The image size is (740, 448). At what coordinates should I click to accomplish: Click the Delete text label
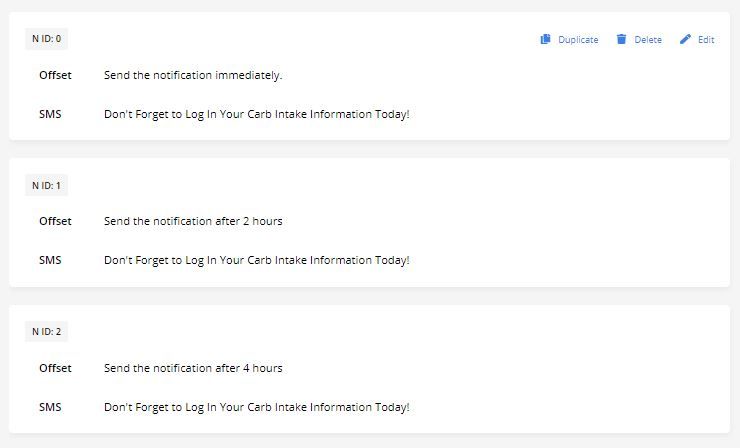tap(648, 40)
